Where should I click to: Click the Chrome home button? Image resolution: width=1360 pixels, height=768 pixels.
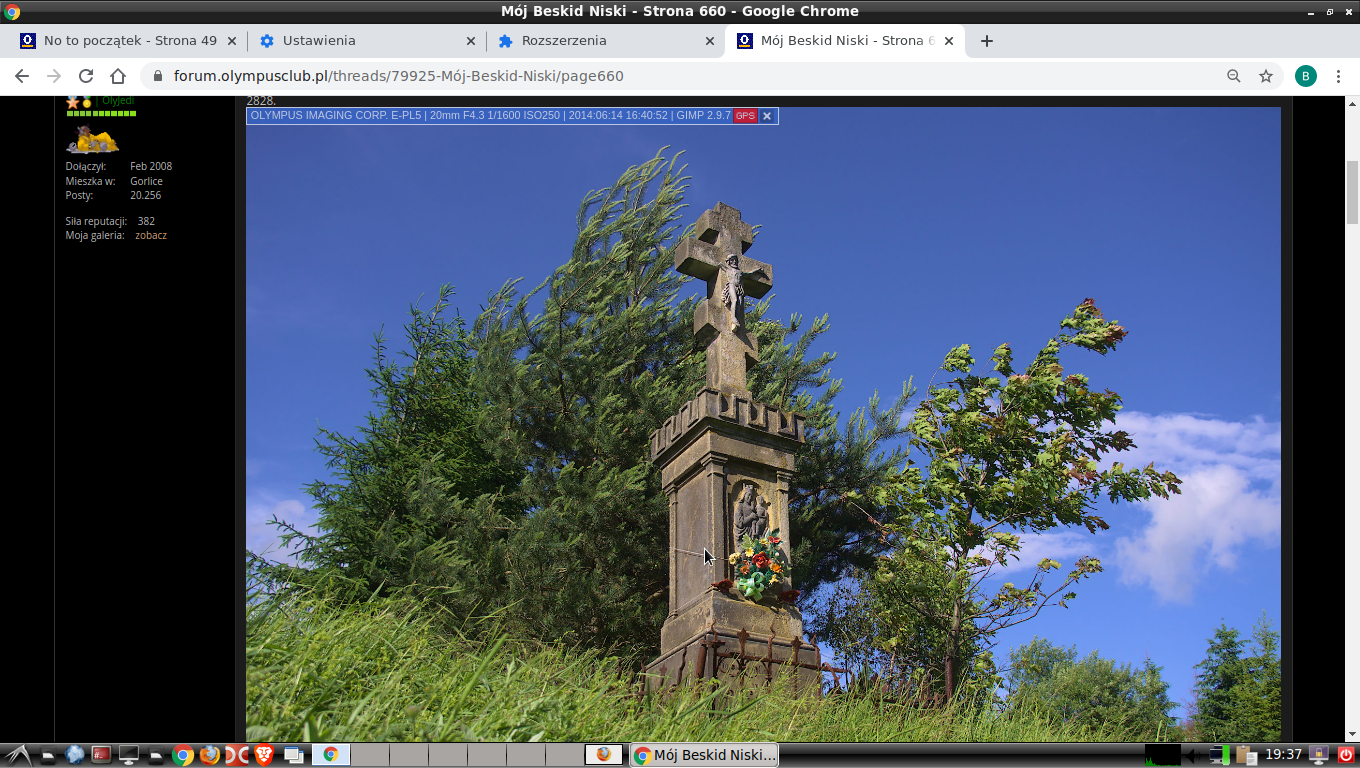[118, 76]
